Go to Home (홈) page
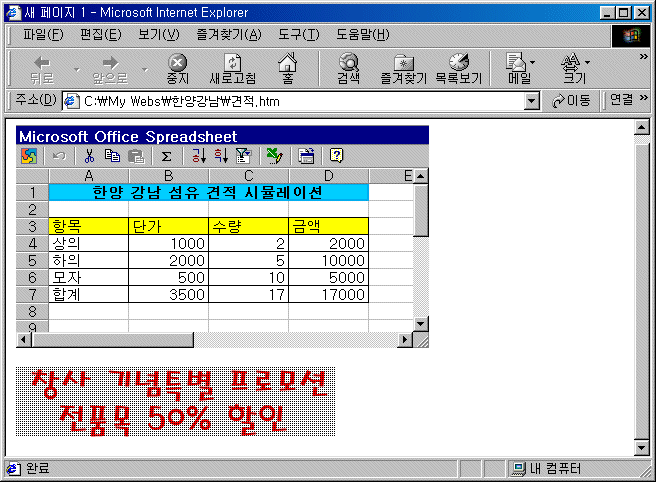Screen dimensions: 656x482 point(288,69)
